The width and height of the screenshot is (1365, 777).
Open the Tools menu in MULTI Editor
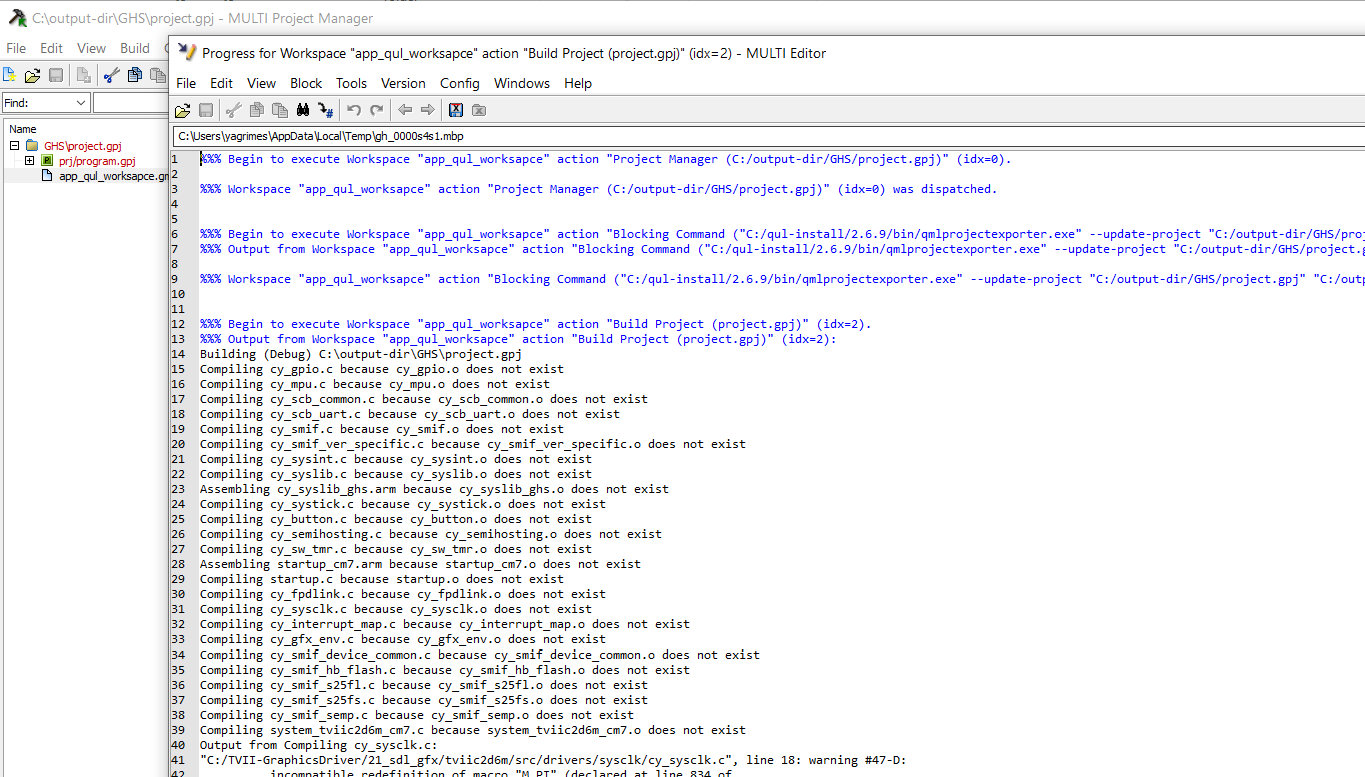pyautogui.click(x=351, y=83)
